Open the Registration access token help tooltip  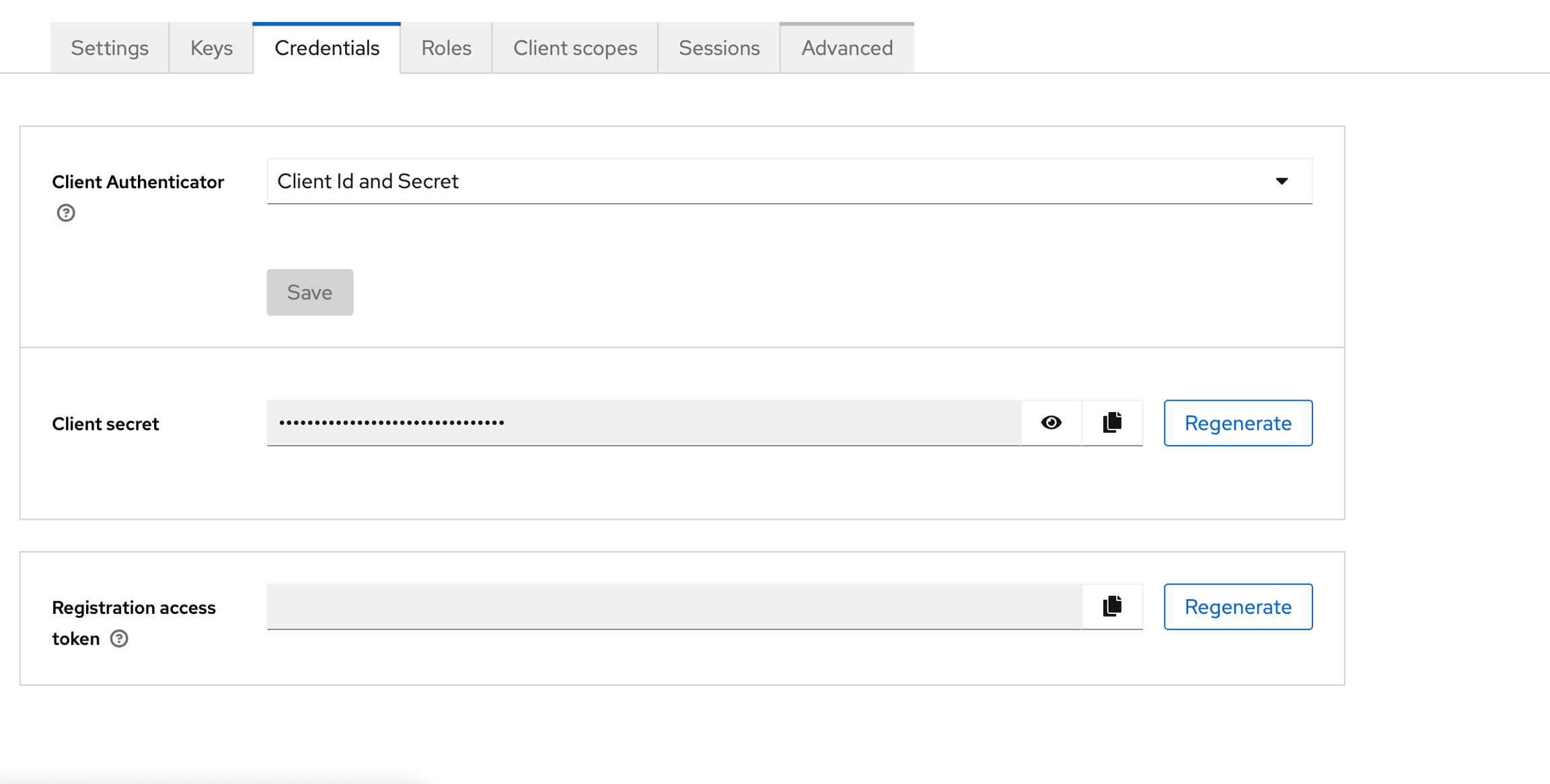click(119, 639)
